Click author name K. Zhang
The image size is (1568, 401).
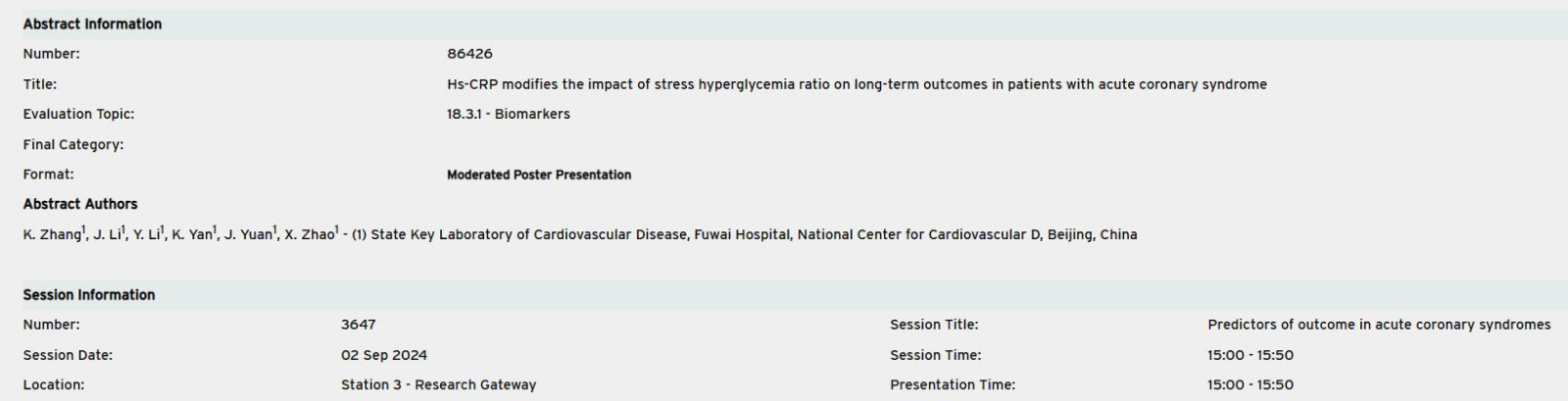53,235
